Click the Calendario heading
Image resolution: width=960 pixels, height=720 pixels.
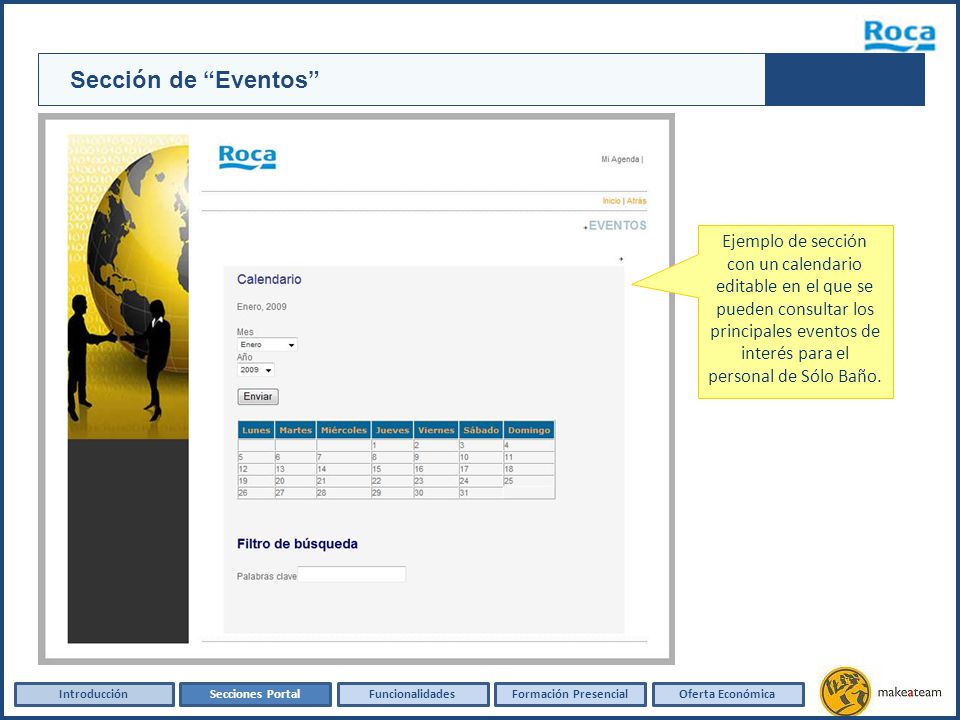[269, 279]
